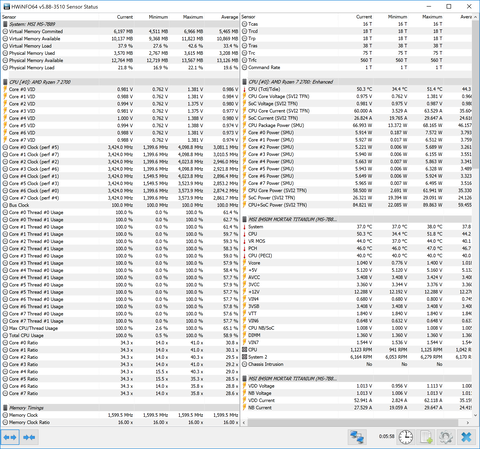Reset min/max values with the clock button
Viewport: 480px width, 449px height.
(406, 437)
